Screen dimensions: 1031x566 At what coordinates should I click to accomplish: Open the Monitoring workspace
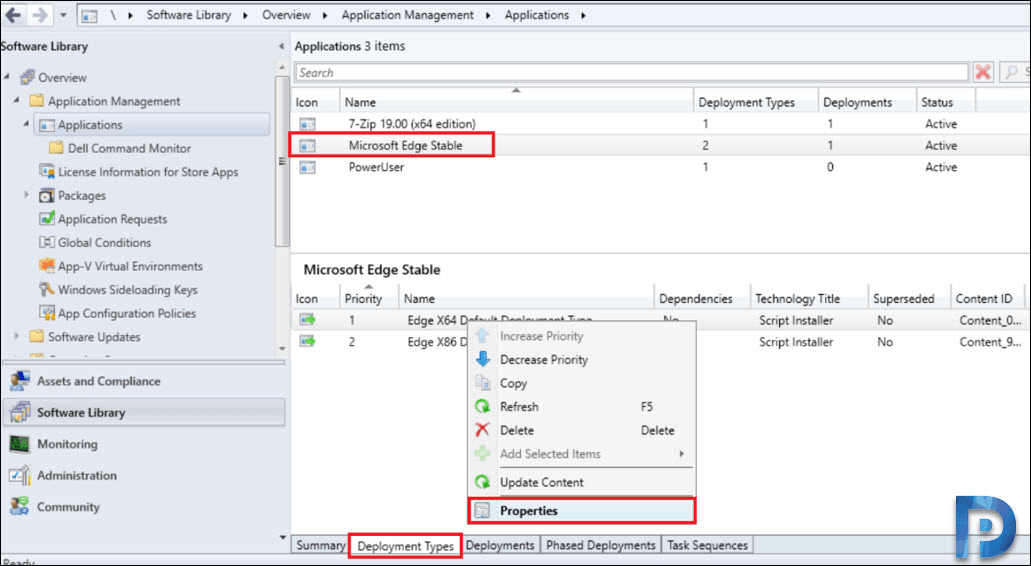(144, 444)
